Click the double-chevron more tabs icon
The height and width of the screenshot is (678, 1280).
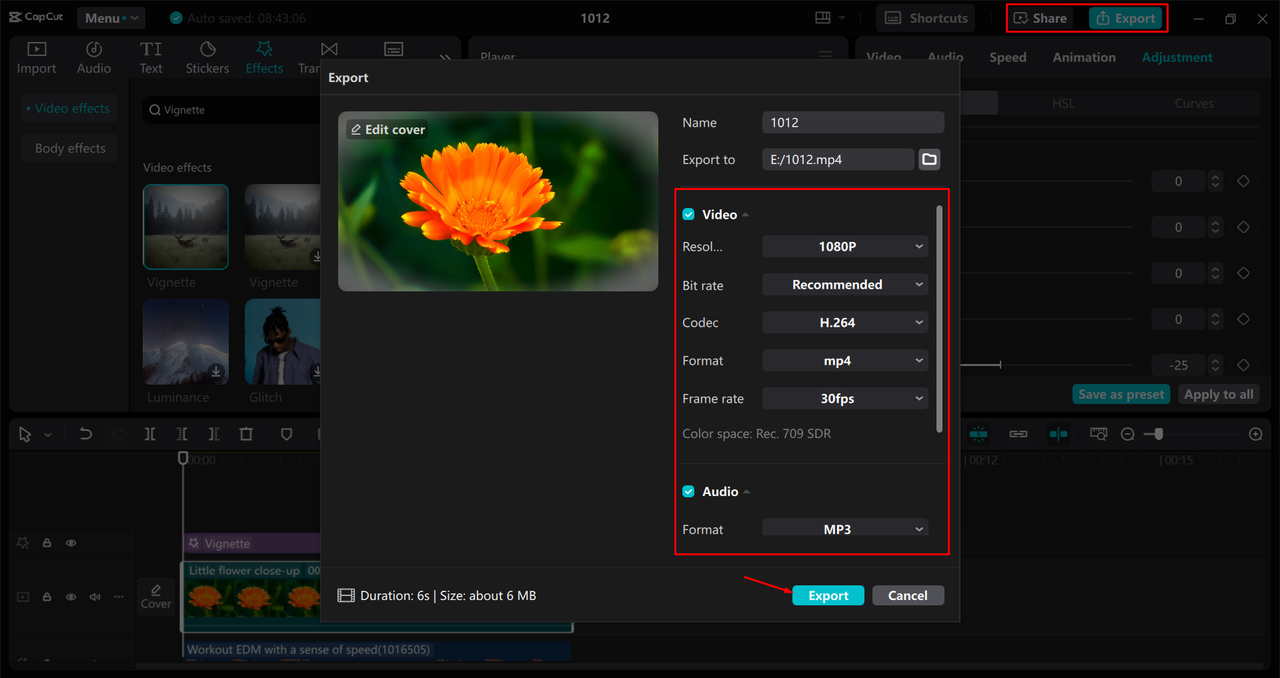445,57
